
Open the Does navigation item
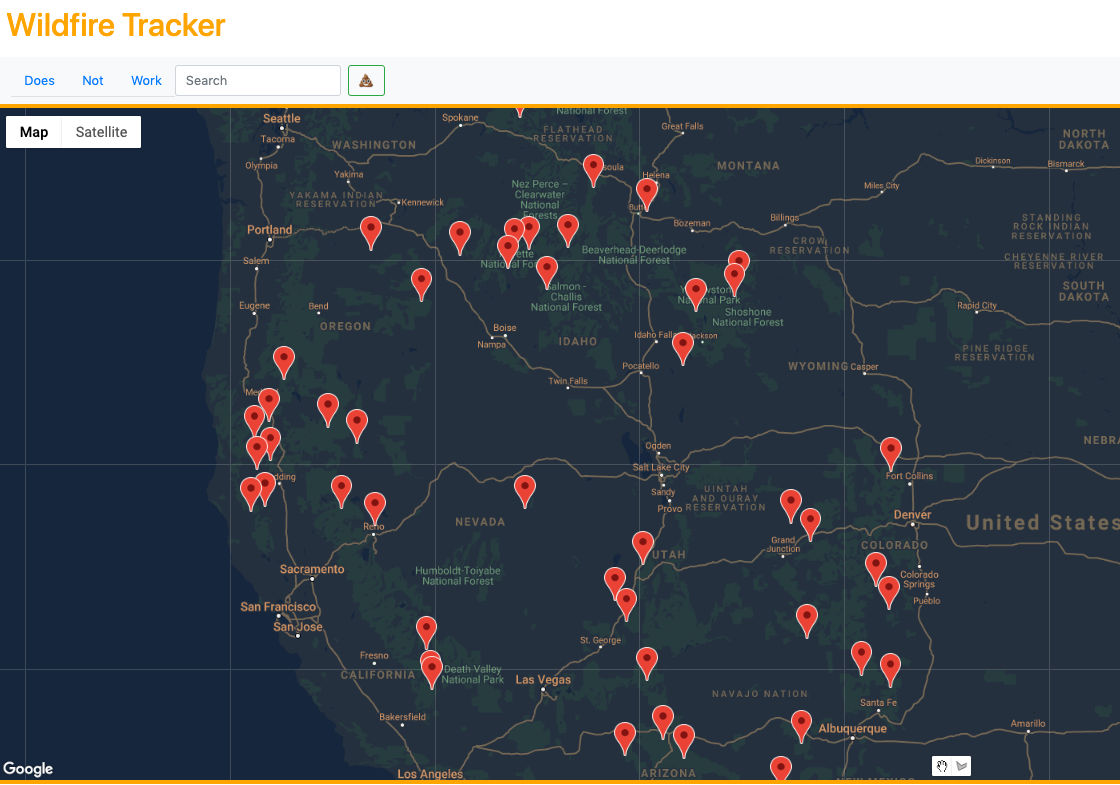[39, 80]
